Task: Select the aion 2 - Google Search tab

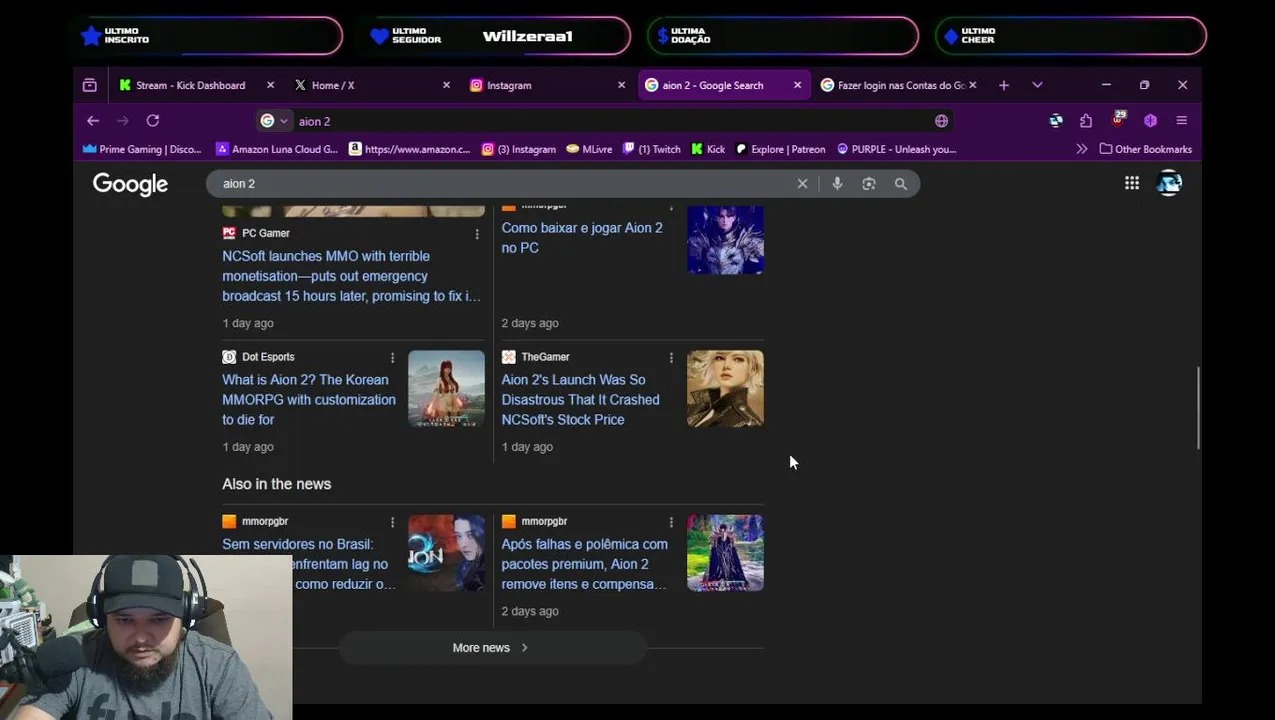Action: click(x=723, y=85)
